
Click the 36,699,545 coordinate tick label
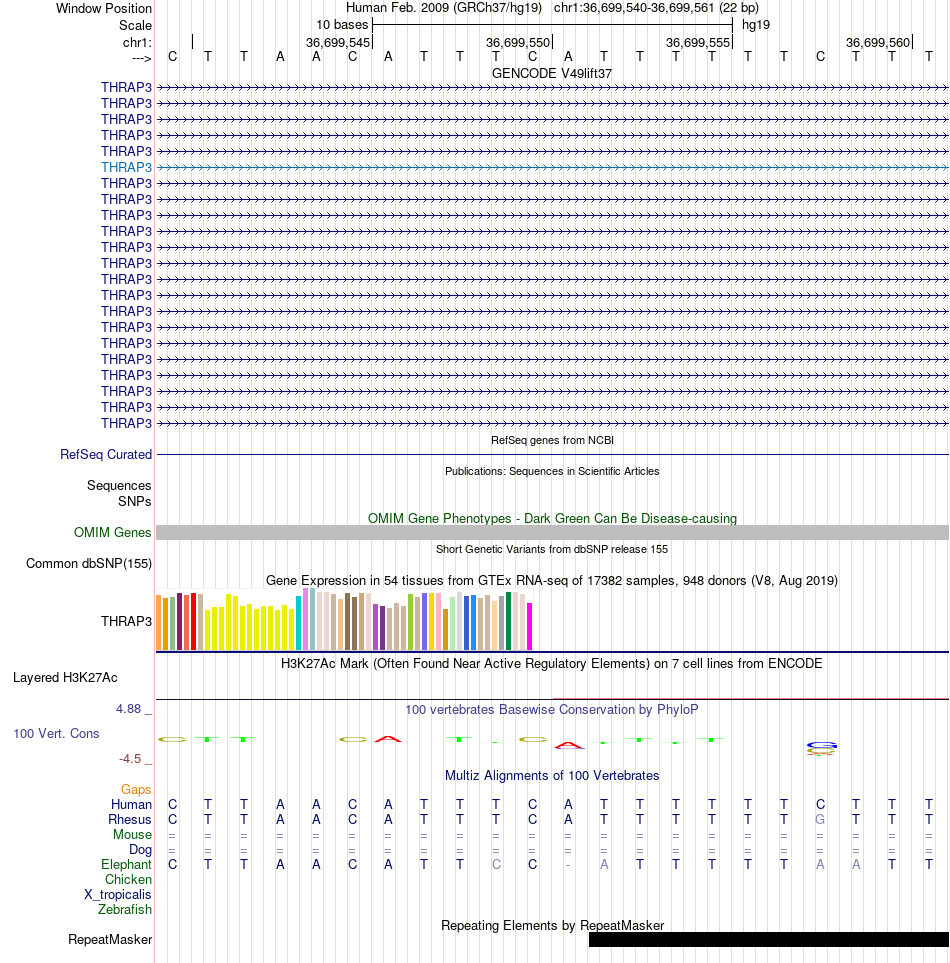pos(338,42)
